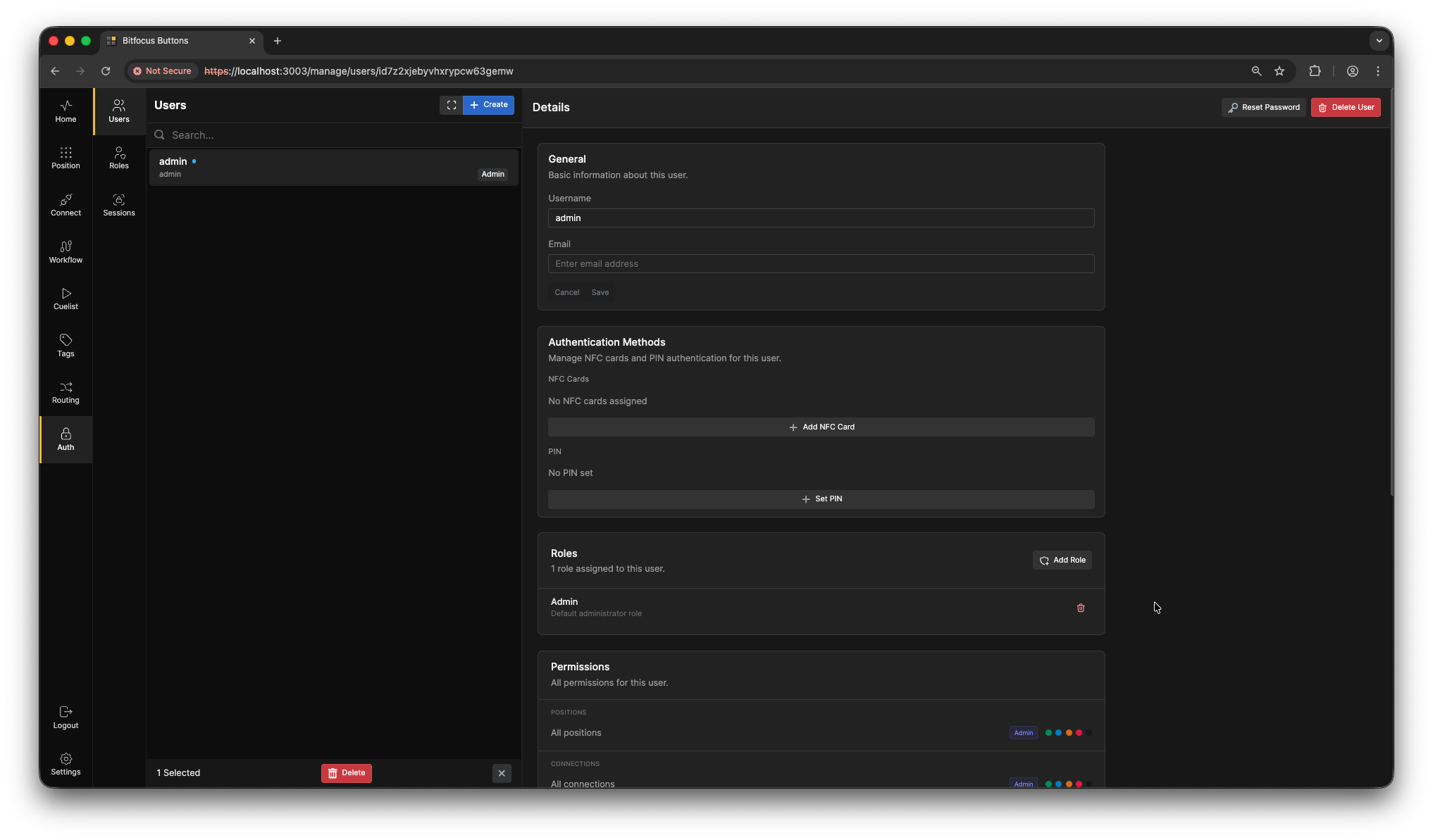The image size is (1433, 840).
Task: Click Admin tag on All positions
Action: pos(1023,733)
